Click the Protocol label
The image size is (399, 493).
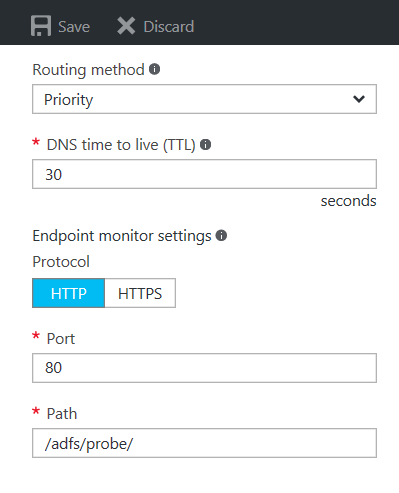[61, 262]
